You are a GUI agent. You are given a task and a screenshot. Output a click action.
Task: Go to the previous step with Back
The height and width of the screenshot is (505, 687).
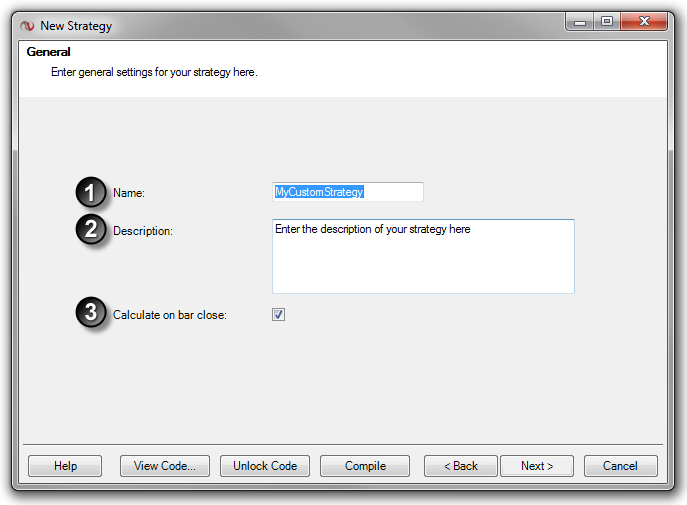[x=460, y=466]
